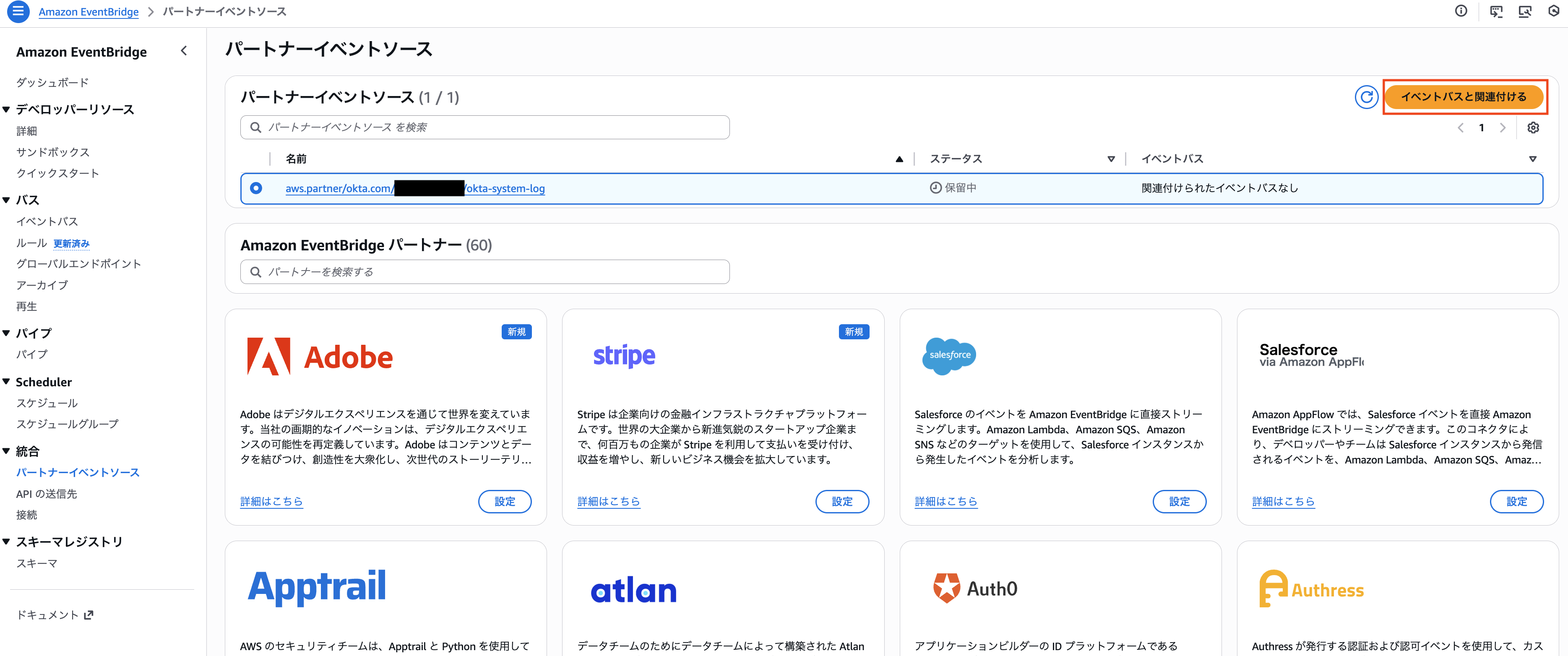The height and width of the screenshot is (656, 1568).
Task: Click the 設定 button on the Salesforce card
Action: [x=1179, y=501]
